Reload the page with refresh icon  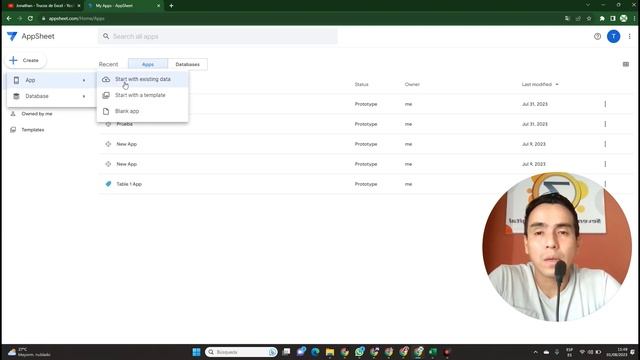tap(30, 18)
